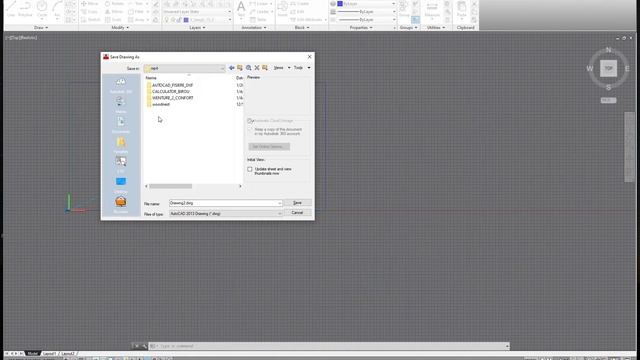640x360 pixels.
Task: Open Favorites place in dialog sidebar
Action: (x=121, y=145)
